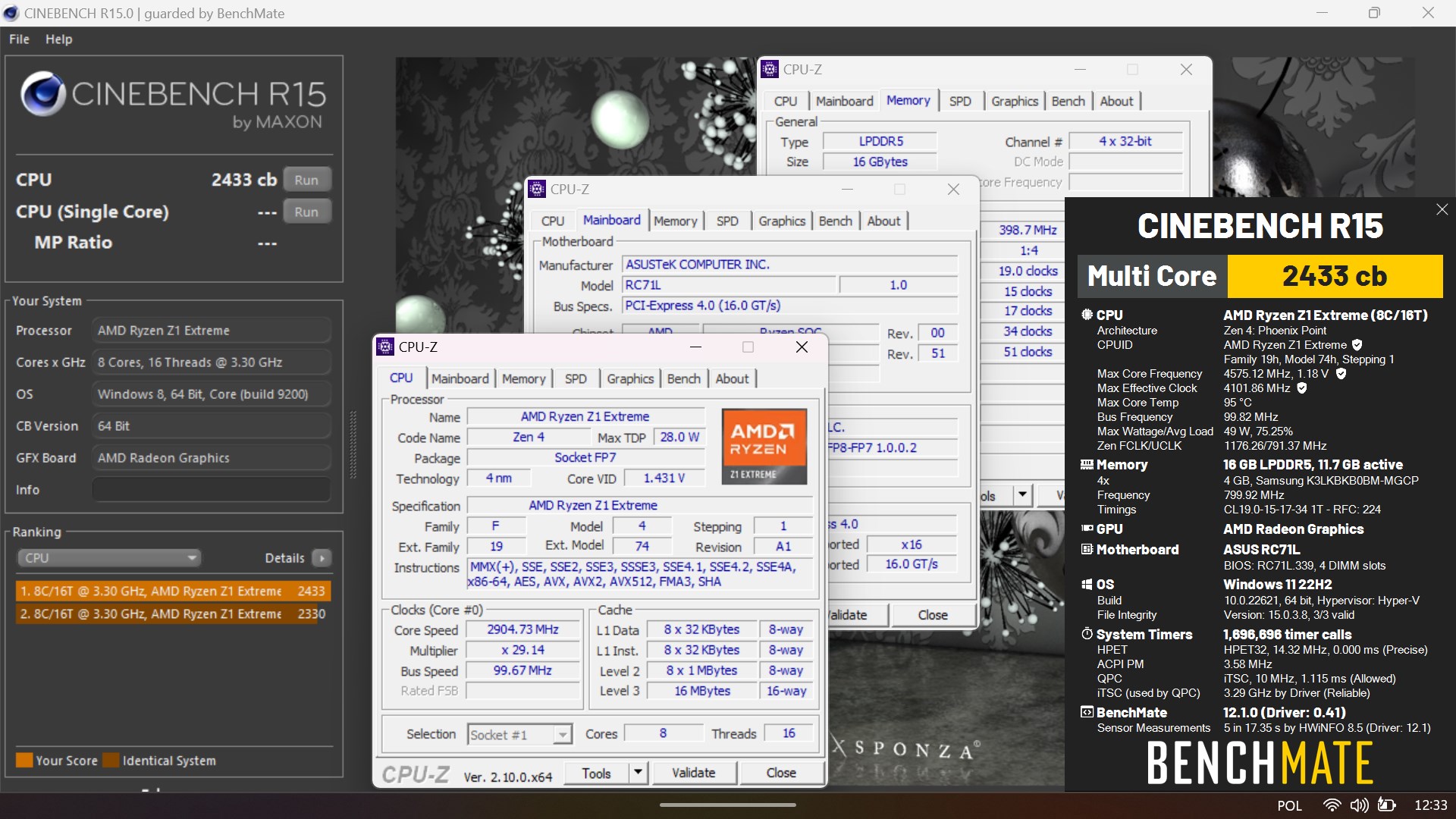Open Wi-Fi network tray icon
This screenshot has height=819, width=1456.
pos(1332,805)
